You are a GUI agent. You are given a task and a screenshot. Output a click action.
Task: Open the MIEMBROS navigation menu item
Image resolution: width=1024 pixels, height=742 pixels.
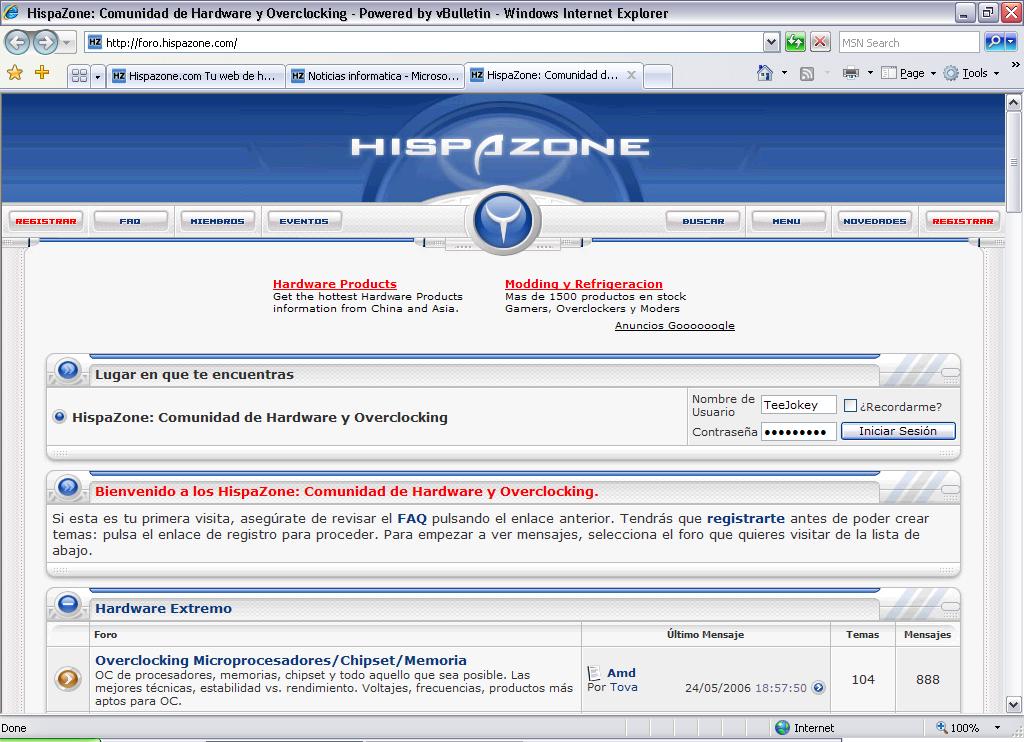pos(217,221)
